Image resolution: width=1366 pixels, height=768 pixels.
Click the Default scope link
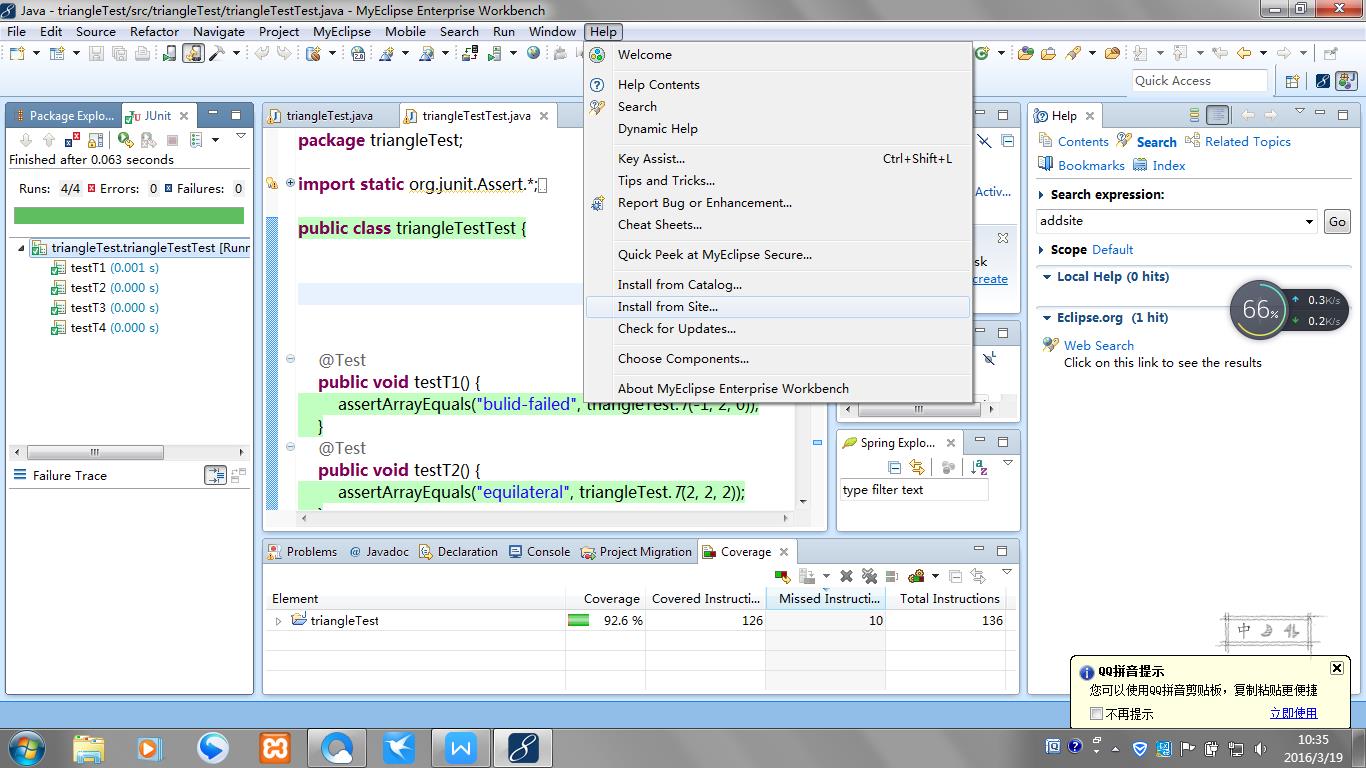[1113, 250]
